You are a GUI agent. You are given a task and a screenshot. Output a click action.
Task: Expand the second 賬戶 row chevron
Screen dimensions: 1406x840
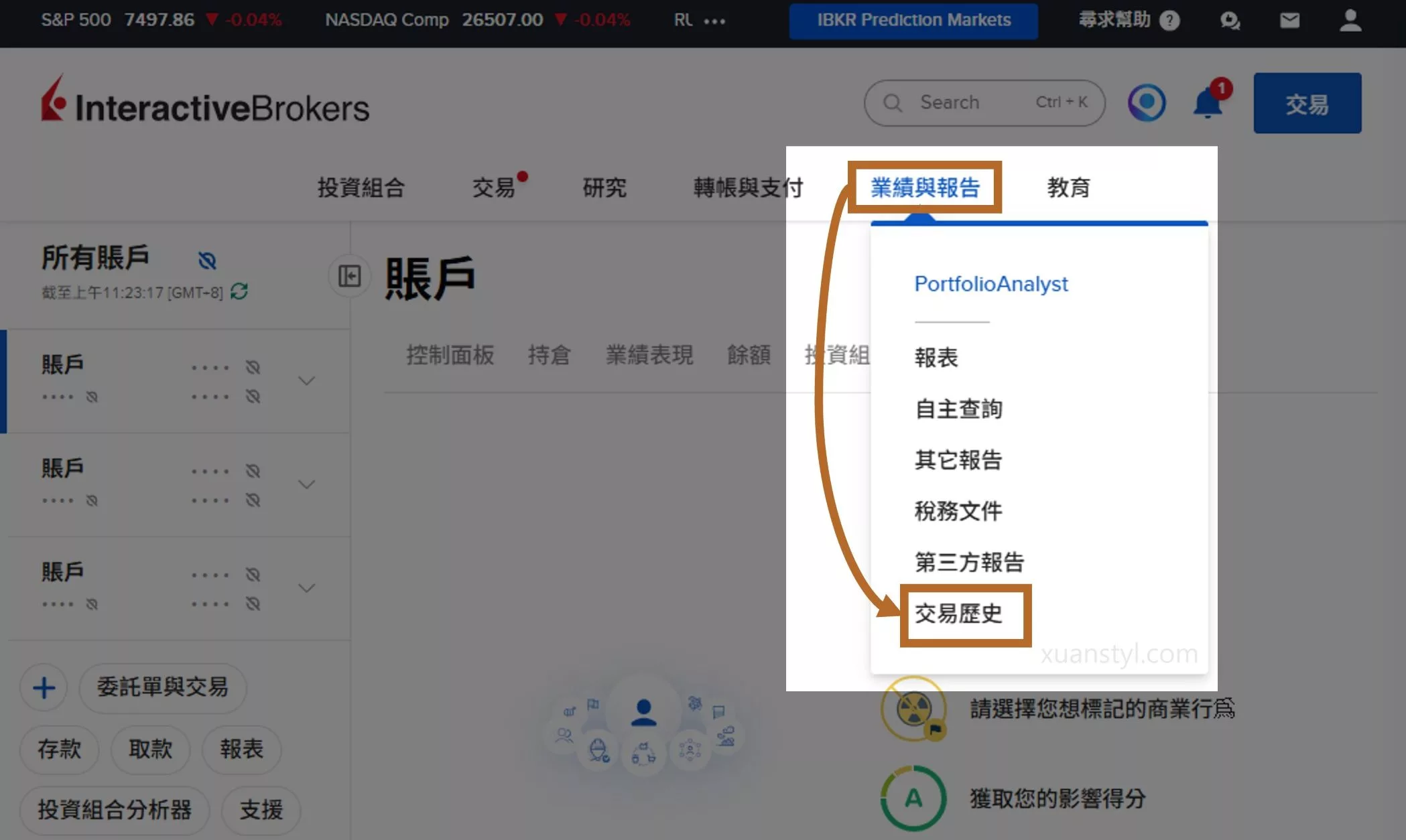pos(306,484)
